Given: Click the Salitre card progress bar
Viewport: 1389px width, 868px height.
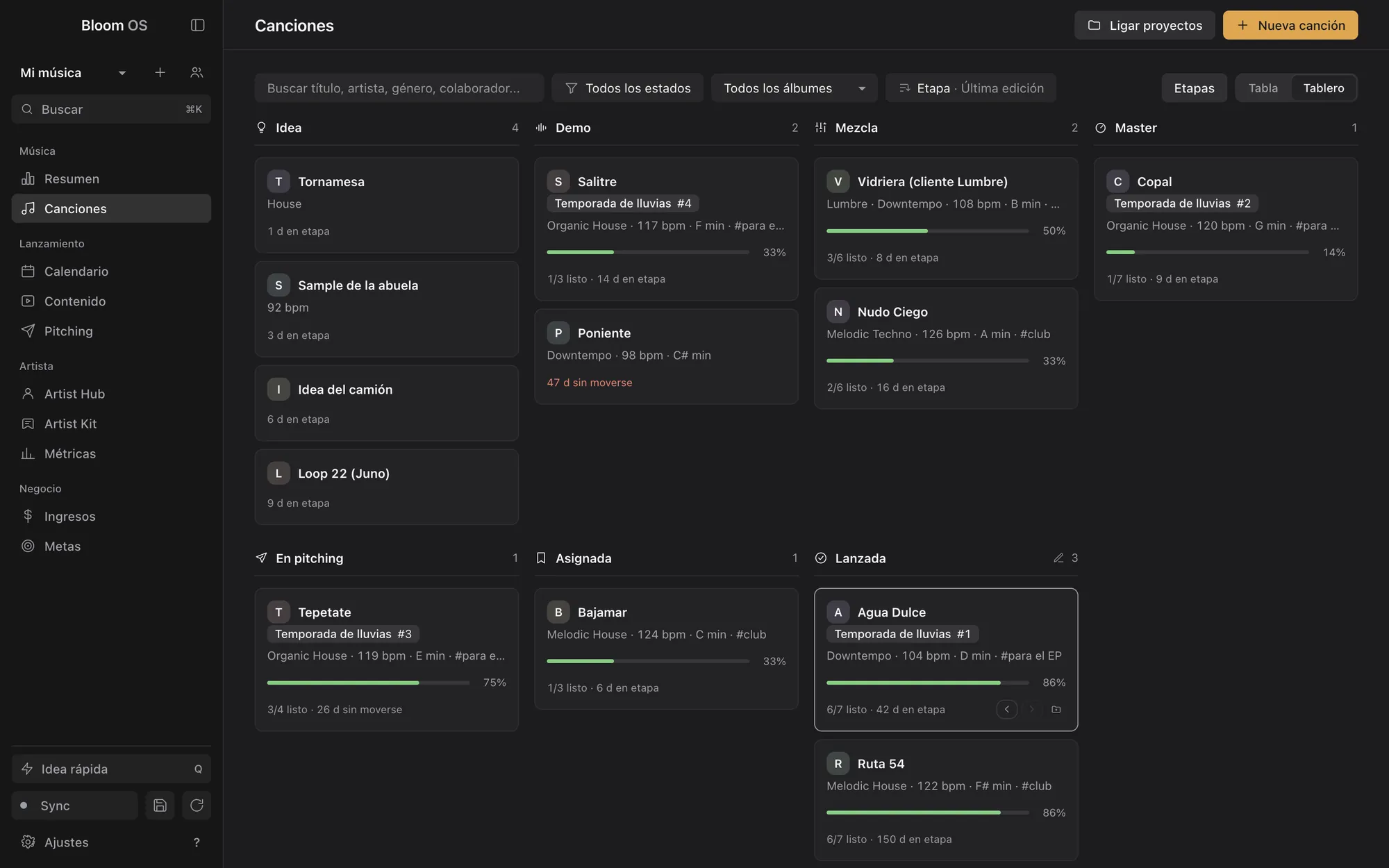Looking at the screenshot, I should point(648,252).
